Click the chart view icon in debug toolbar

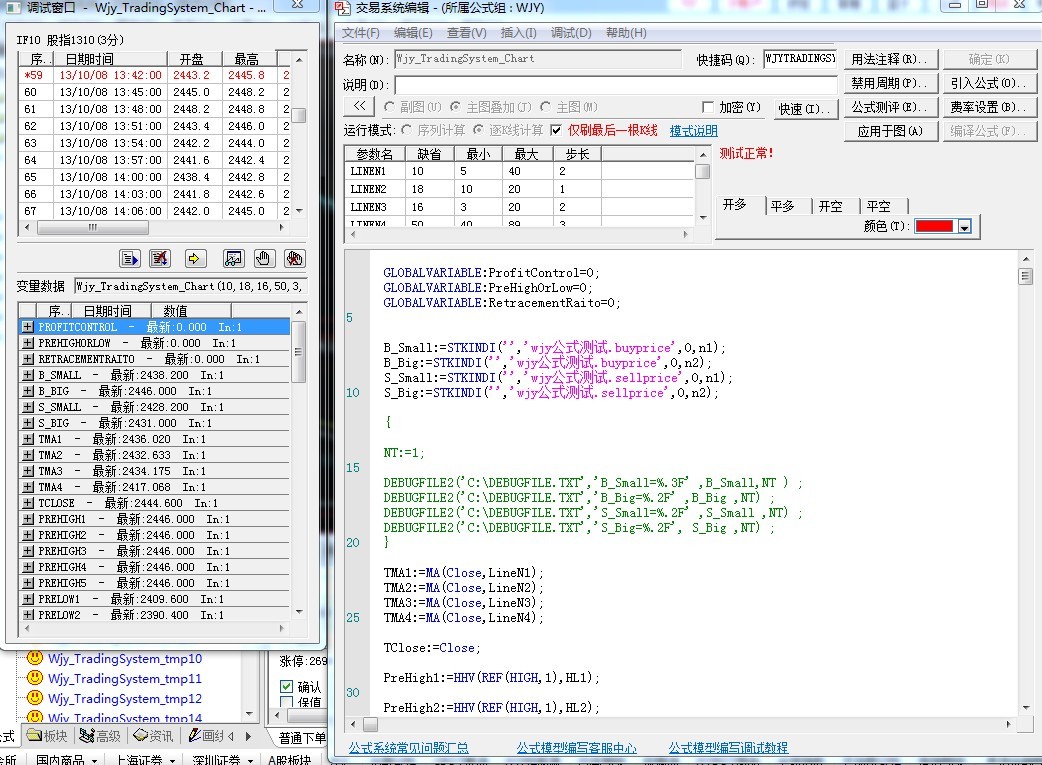(x=233, y=259)
